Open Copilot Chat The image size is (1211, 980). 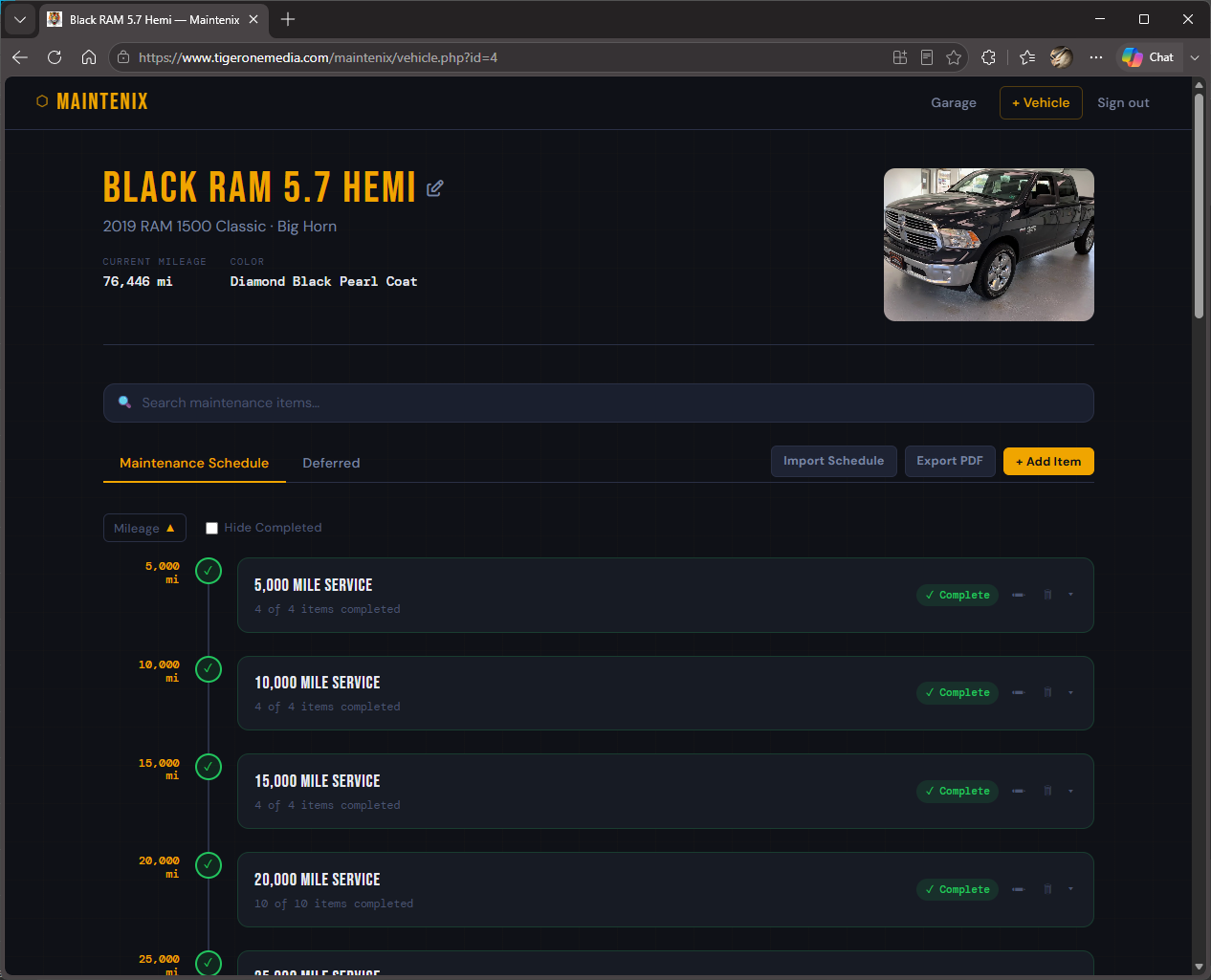click(1148, 57)
